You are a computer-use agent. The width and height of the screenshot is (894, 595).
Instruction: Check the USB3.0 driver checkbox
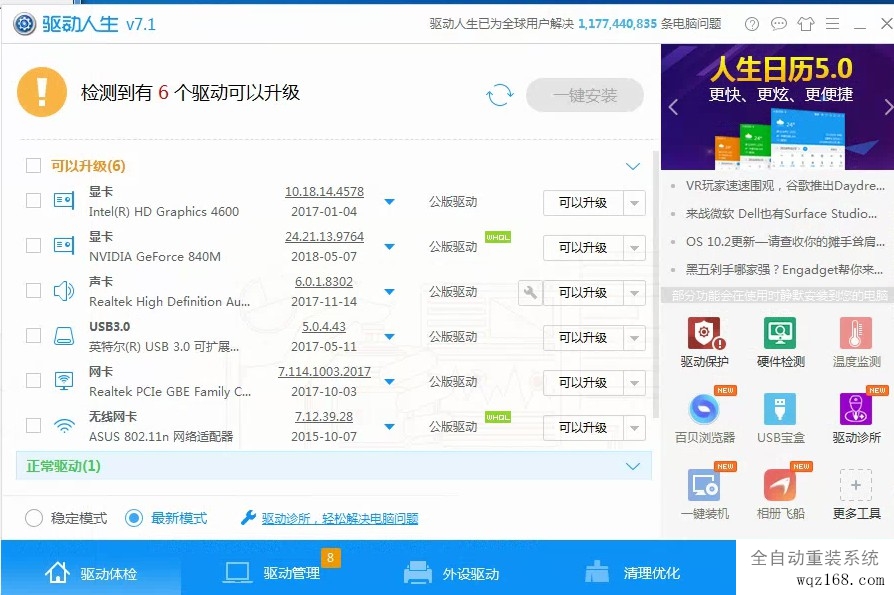click(x=34, y=336)
